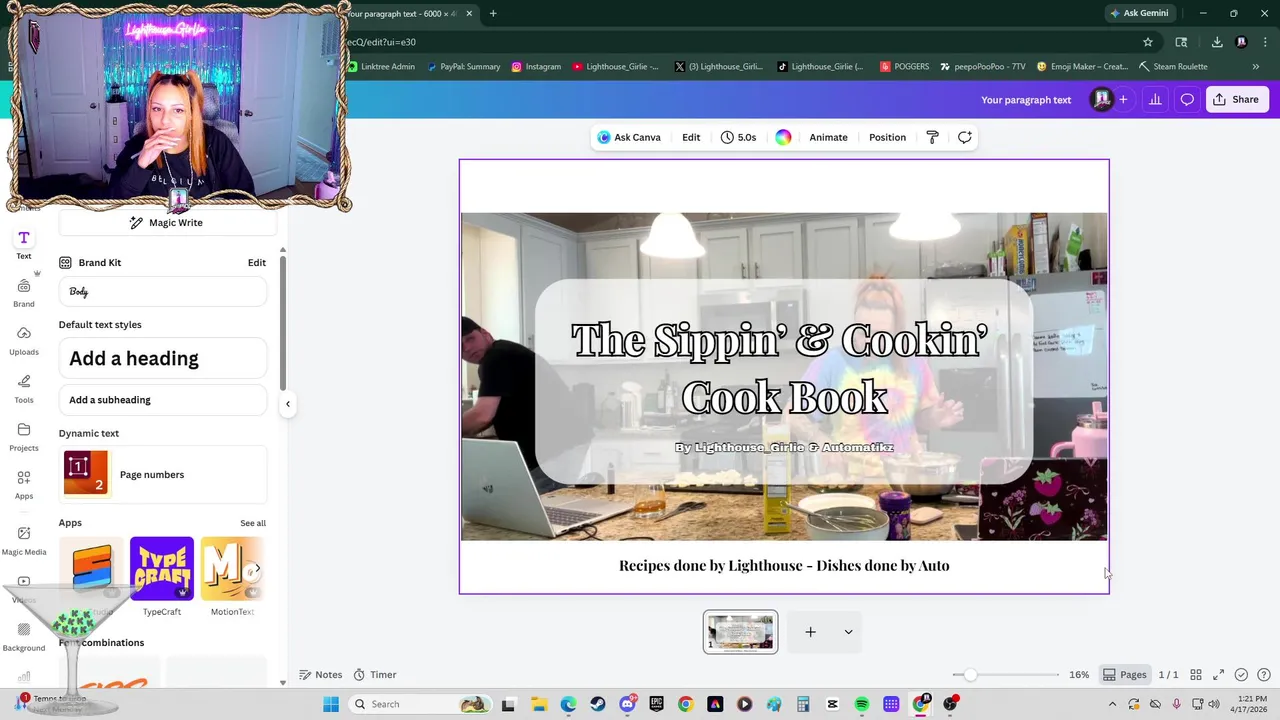1280x720 pixels.
Task: Click Edit in the page toolbar
Action: pos(691,138)
